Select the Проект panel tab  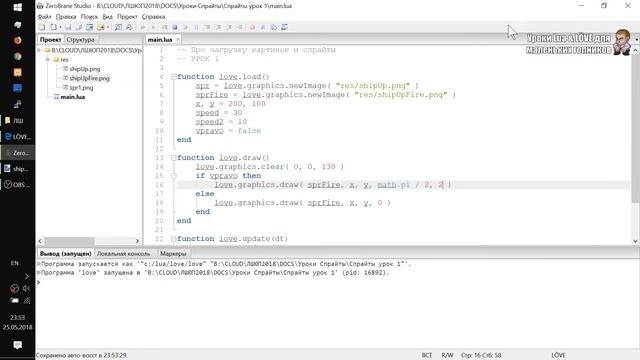click(x=50, y=40)
